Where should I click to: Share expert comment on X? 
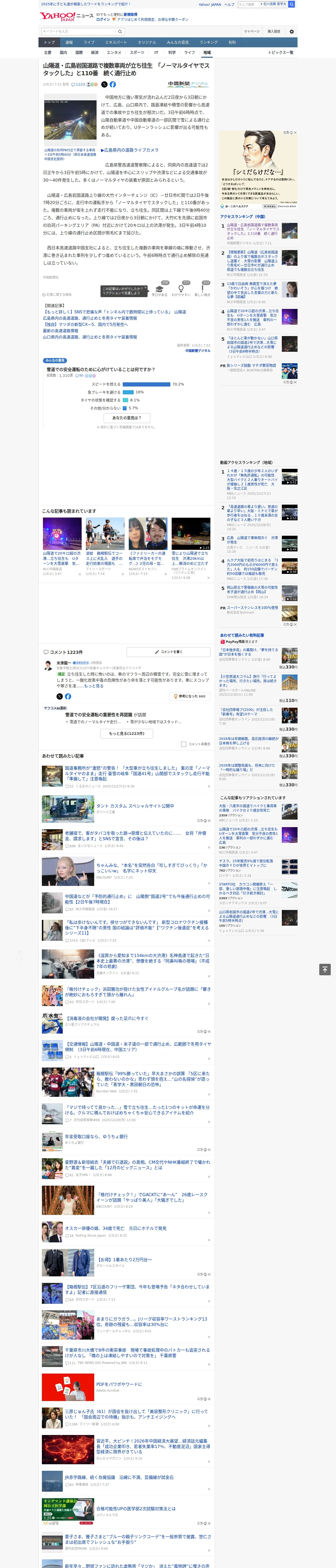coord(59,696)
